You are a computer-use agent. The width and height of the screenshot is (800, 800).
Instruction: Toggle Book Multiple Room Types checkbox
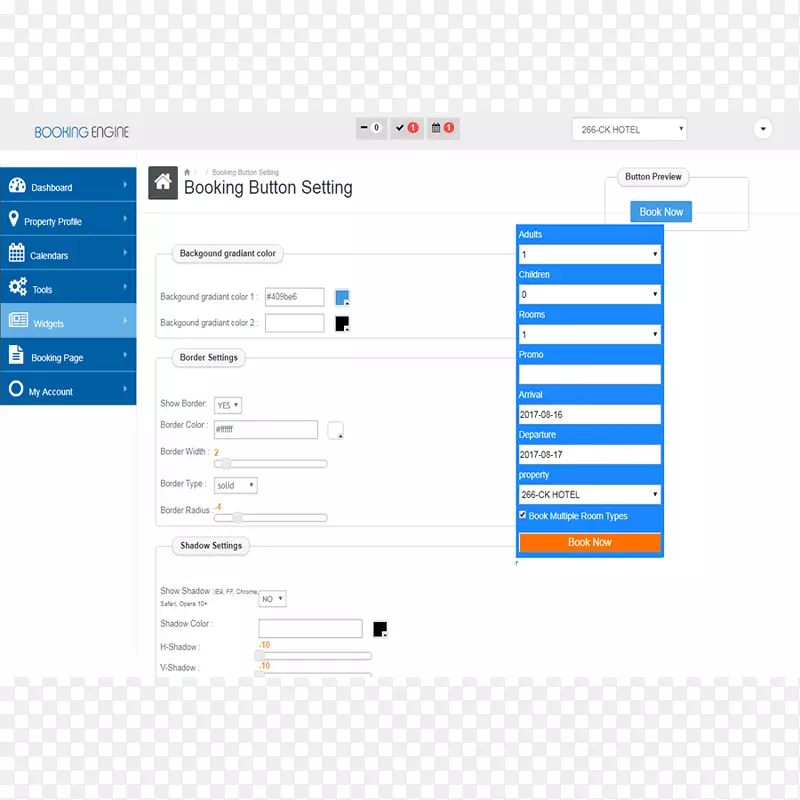[x=522, y=515]
